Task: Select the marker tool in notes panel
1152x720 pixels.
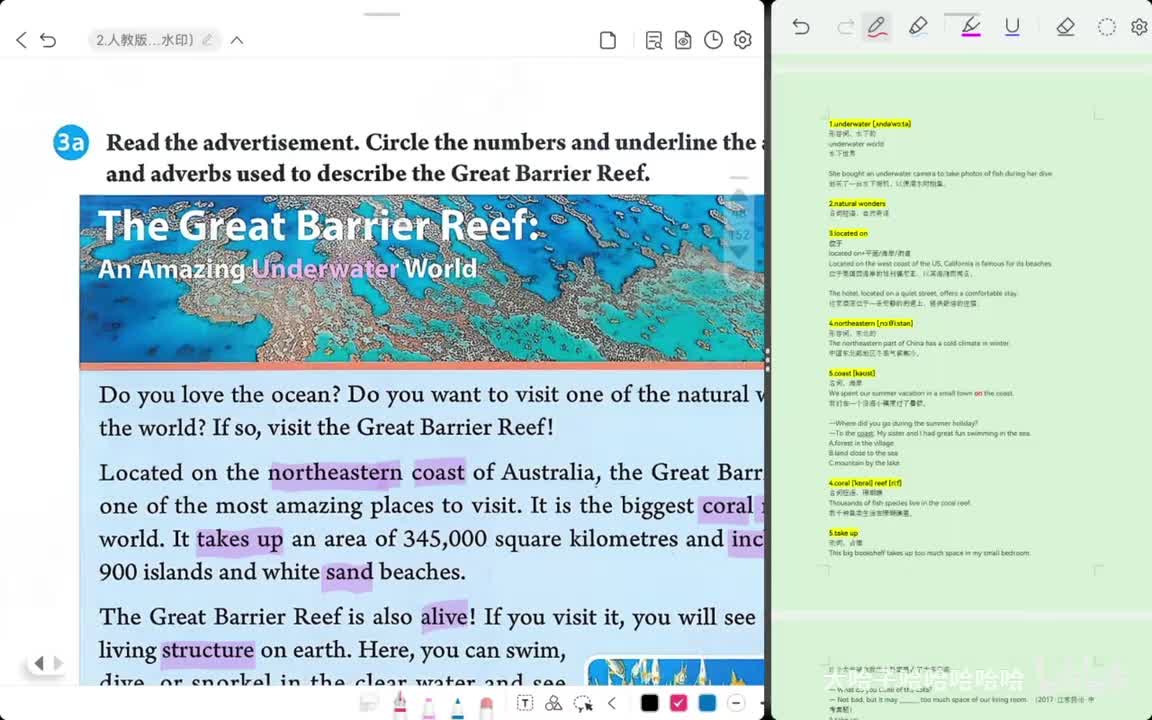Action: point(918,27)
